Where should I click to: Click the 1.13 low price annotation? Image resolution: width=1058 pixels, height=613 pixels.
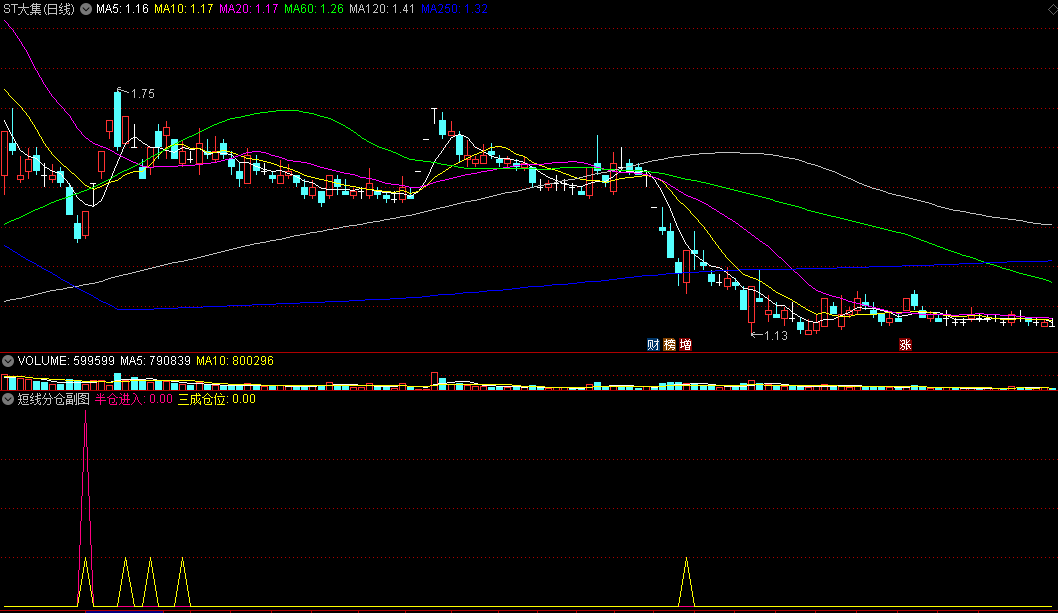point(775,336)
